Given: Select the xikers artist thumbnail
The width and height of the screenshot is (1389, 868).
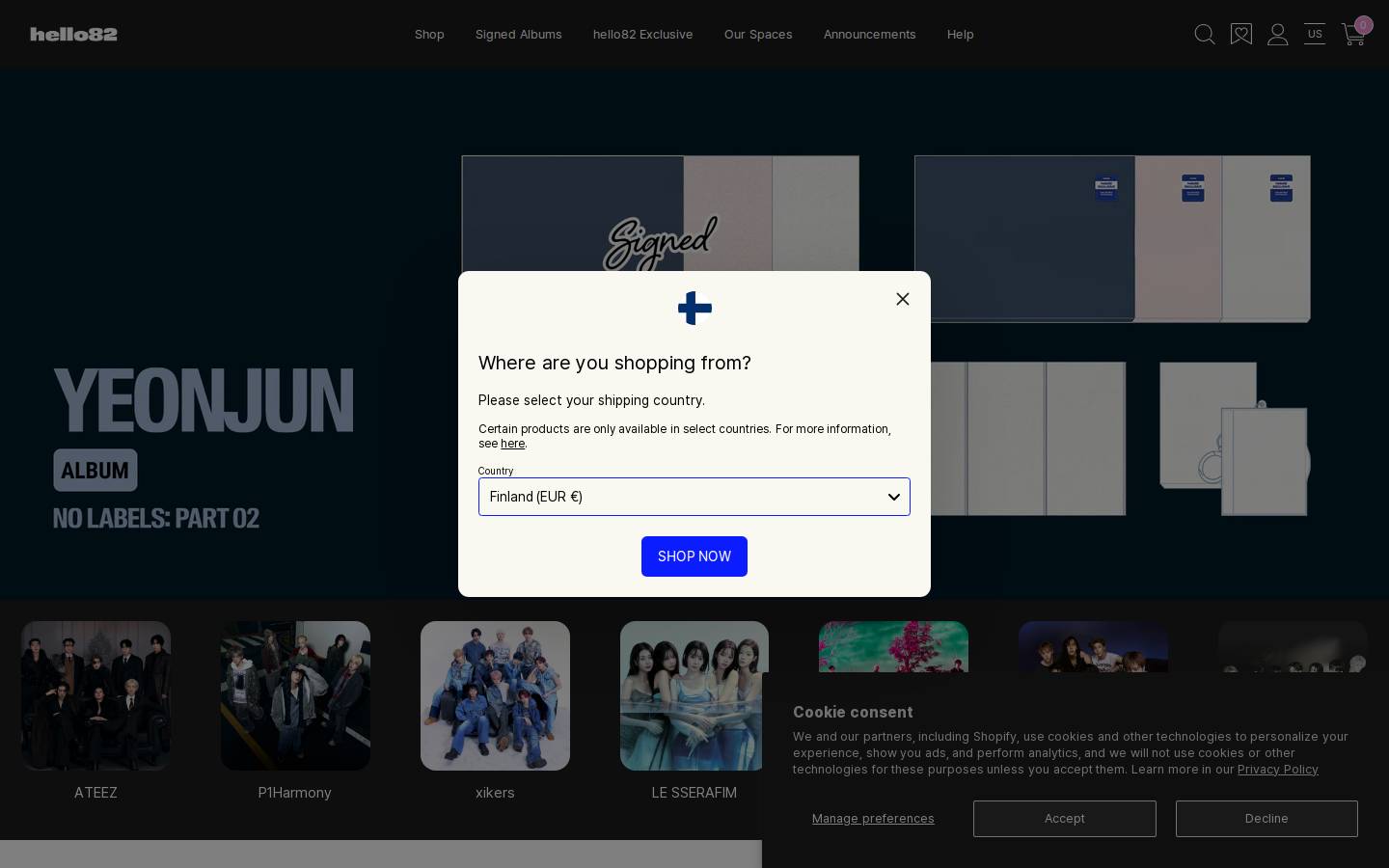Looking at the screenshot, I should pyautogui.click(x=495, y=695).
